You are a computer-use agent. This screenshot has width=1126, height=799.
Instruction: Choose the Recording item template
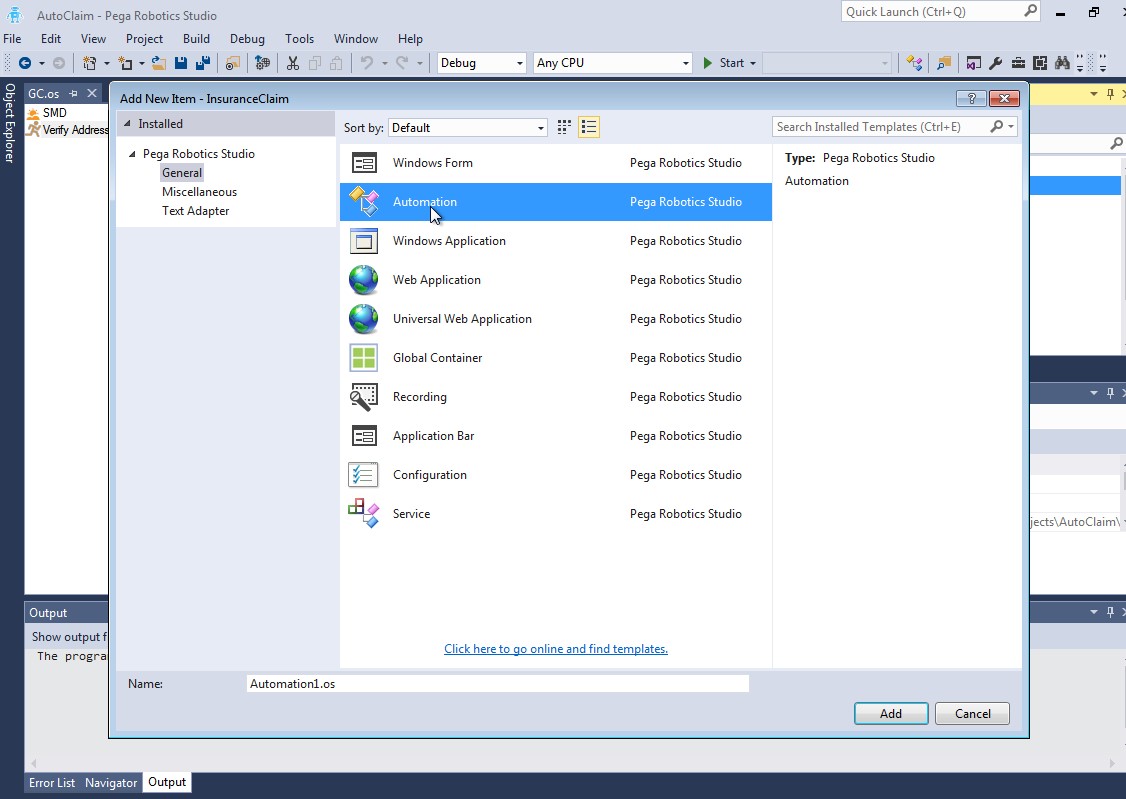pyautogui.click(x=419, y=396)
